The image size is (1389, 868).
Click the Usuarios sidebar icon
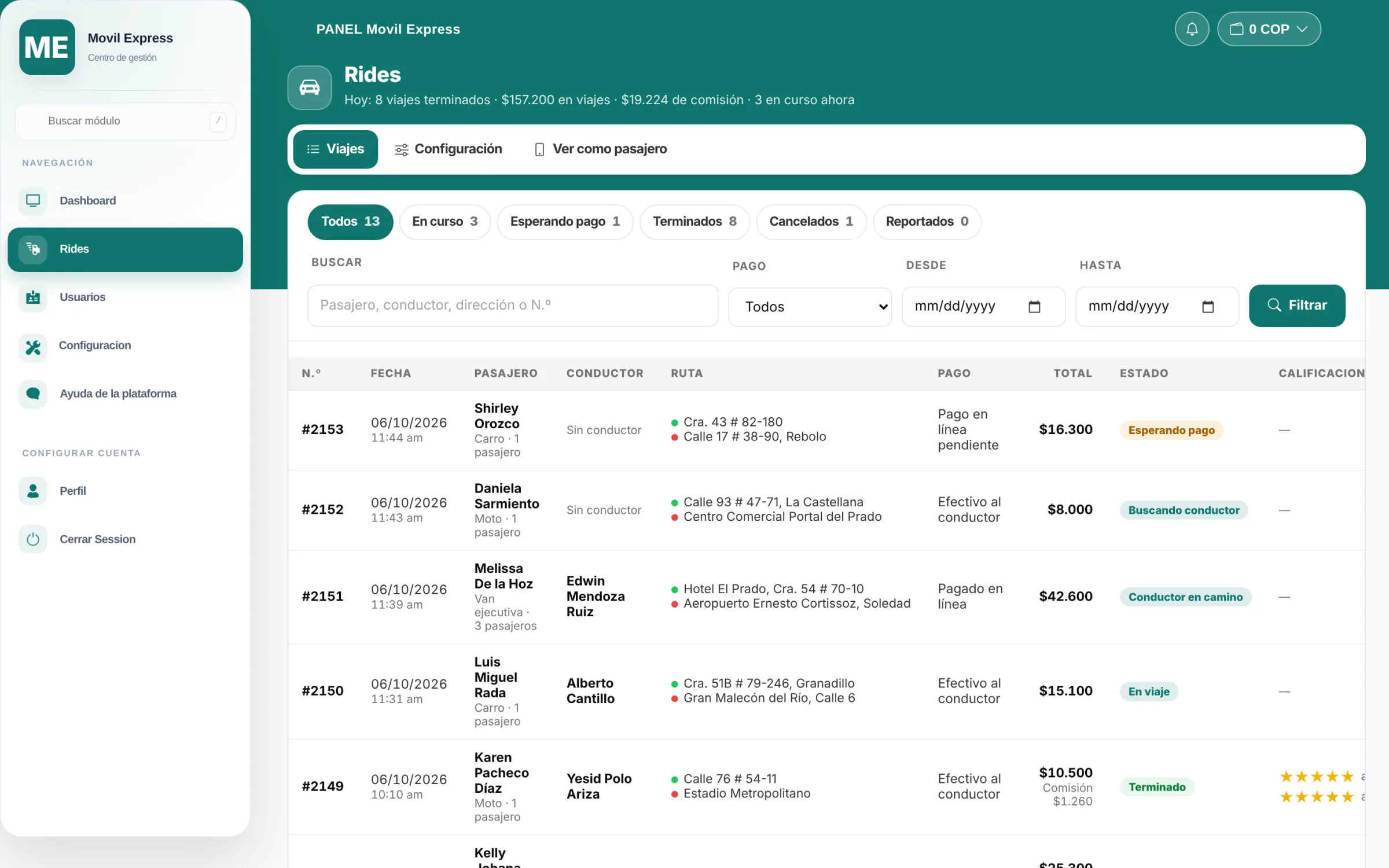[33, 297]
